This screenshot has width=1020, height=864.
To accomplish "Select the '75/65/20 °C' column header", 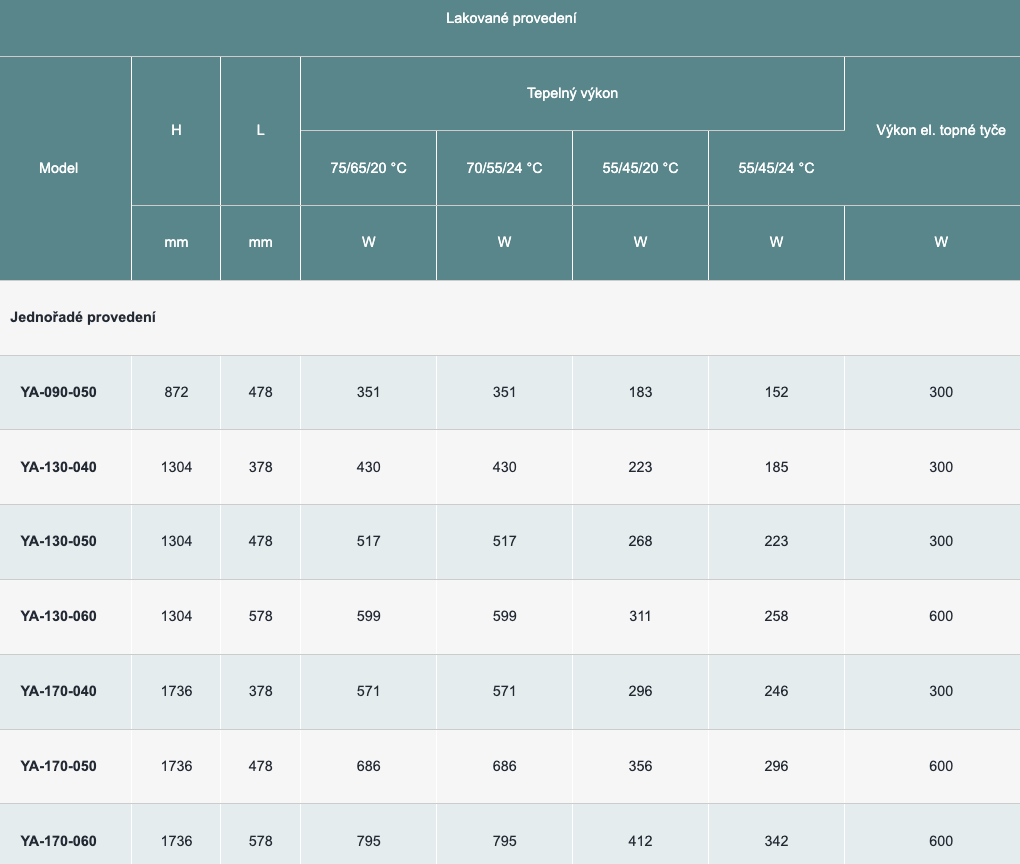I will pos(368,168).
